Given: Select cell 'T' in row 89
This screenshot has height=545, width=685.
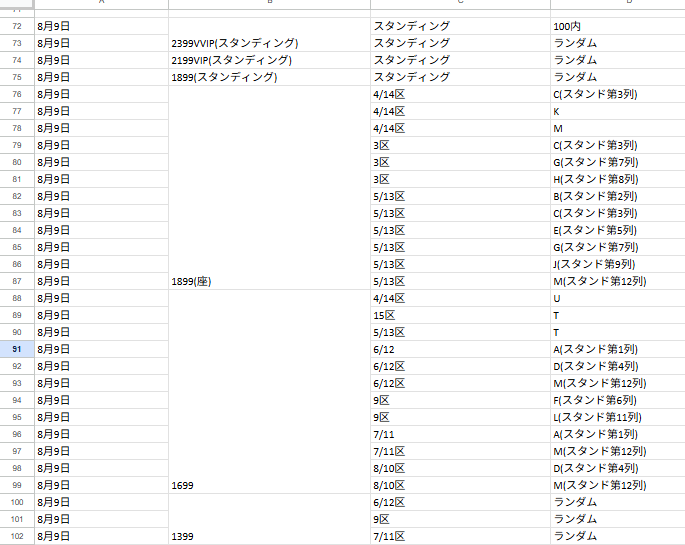Looking at the screenshot, I should (x=618, y=315).
